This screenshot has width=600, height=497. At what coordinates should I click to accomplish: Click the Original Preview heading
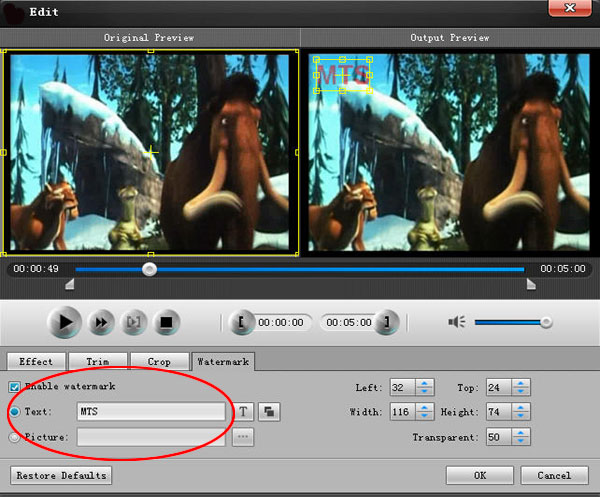tap(149, 37)
